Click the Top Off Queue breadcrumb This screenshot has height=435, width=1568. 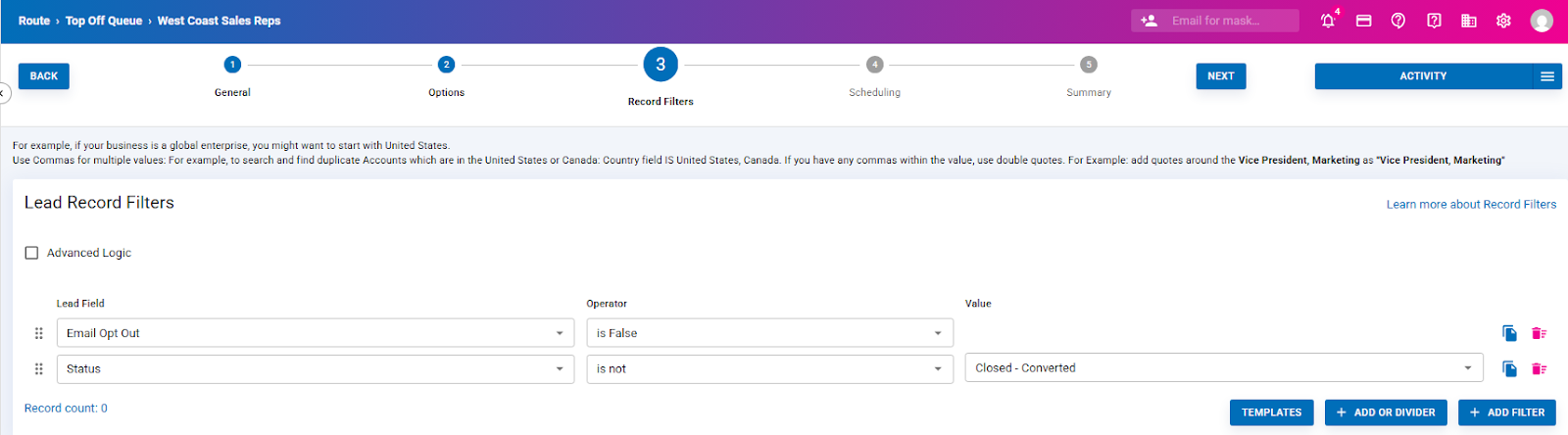103,21
